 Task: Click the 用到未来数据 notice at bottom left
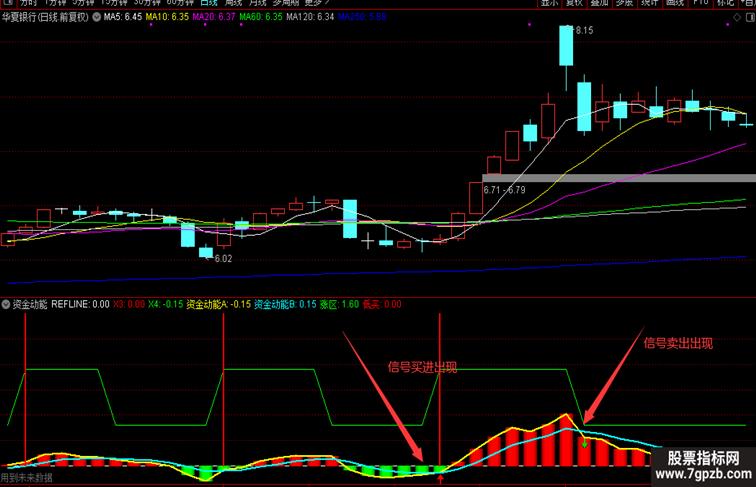(x=27, y=478)
